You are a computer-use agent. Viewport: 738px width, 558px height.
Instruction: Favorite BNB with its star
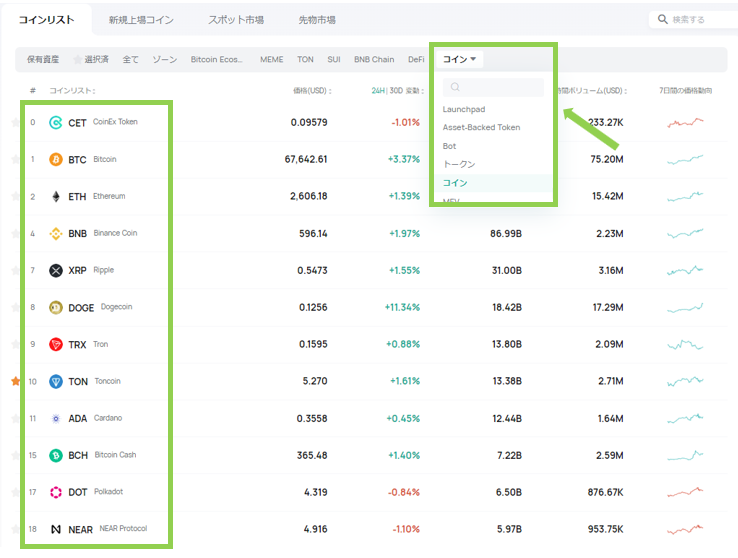16,233
